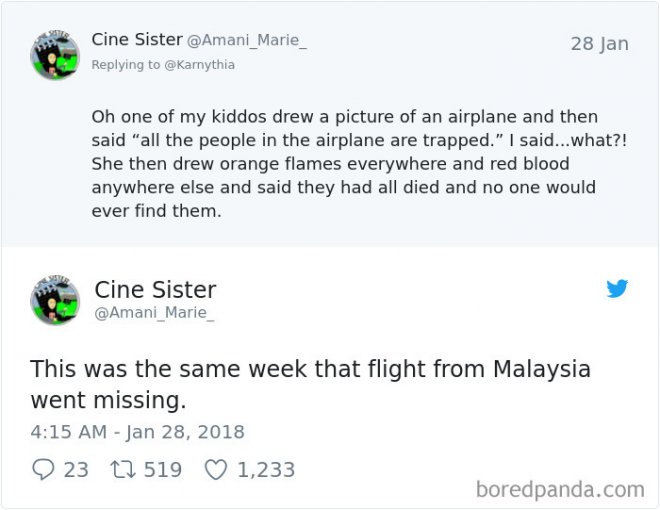Click the reply speech bubble icon

[43, 469]
